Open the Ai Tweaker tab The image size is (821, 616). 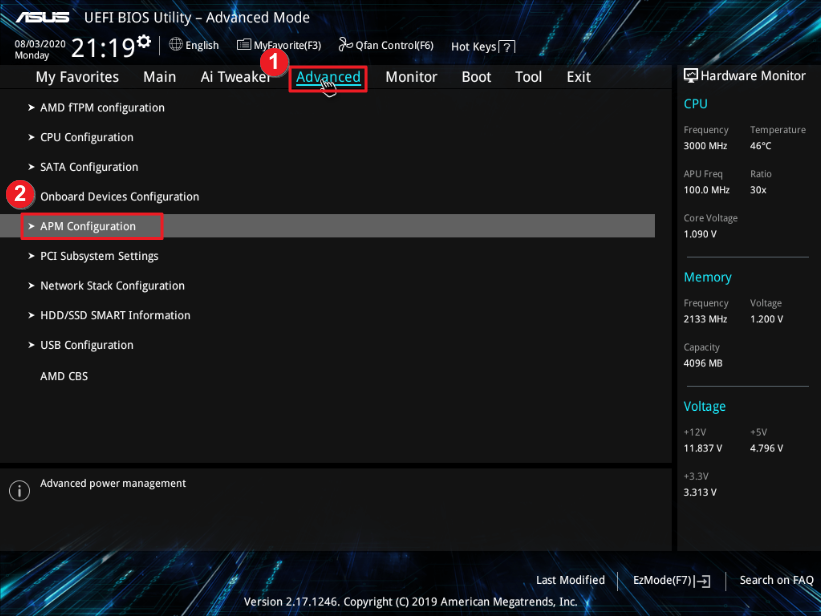[235, 77]
